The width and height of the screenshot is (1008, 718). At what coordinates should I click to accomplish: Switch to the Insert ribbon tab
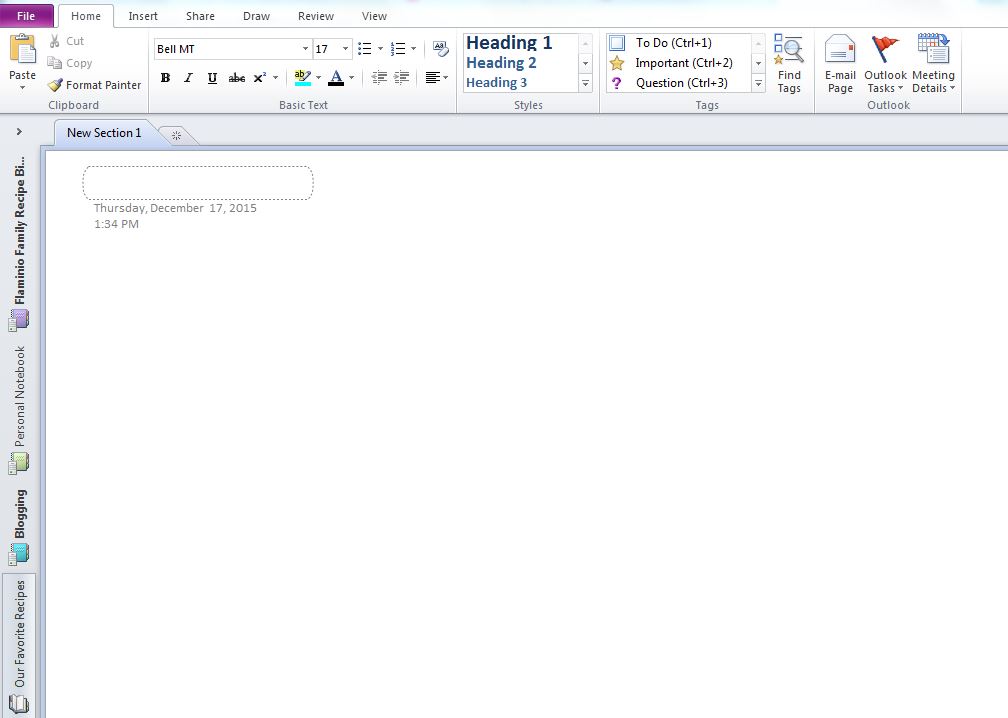coord(143,16)
